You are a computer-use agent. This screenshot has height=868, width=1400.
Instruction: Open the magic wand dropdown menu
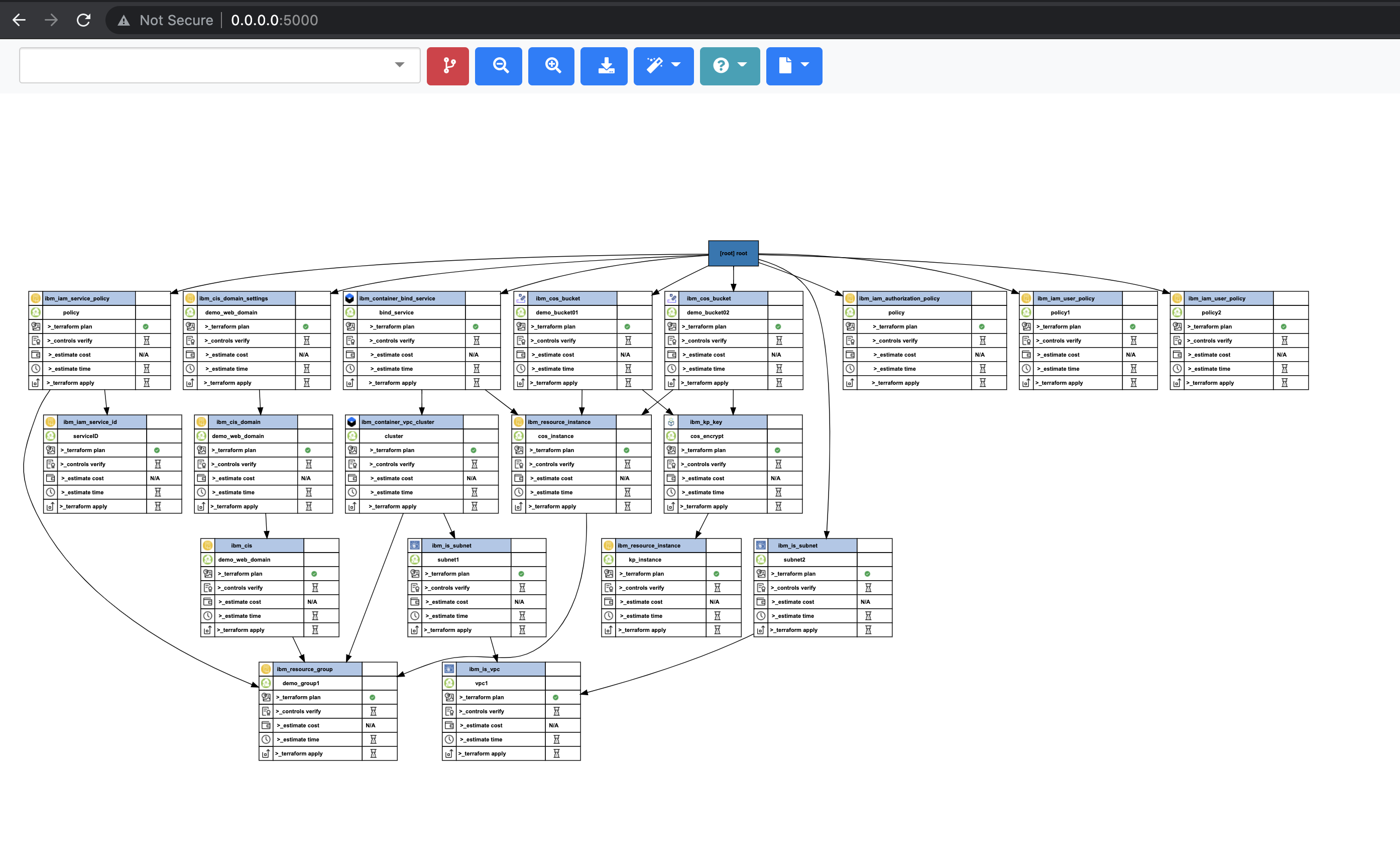coord(663,66)
